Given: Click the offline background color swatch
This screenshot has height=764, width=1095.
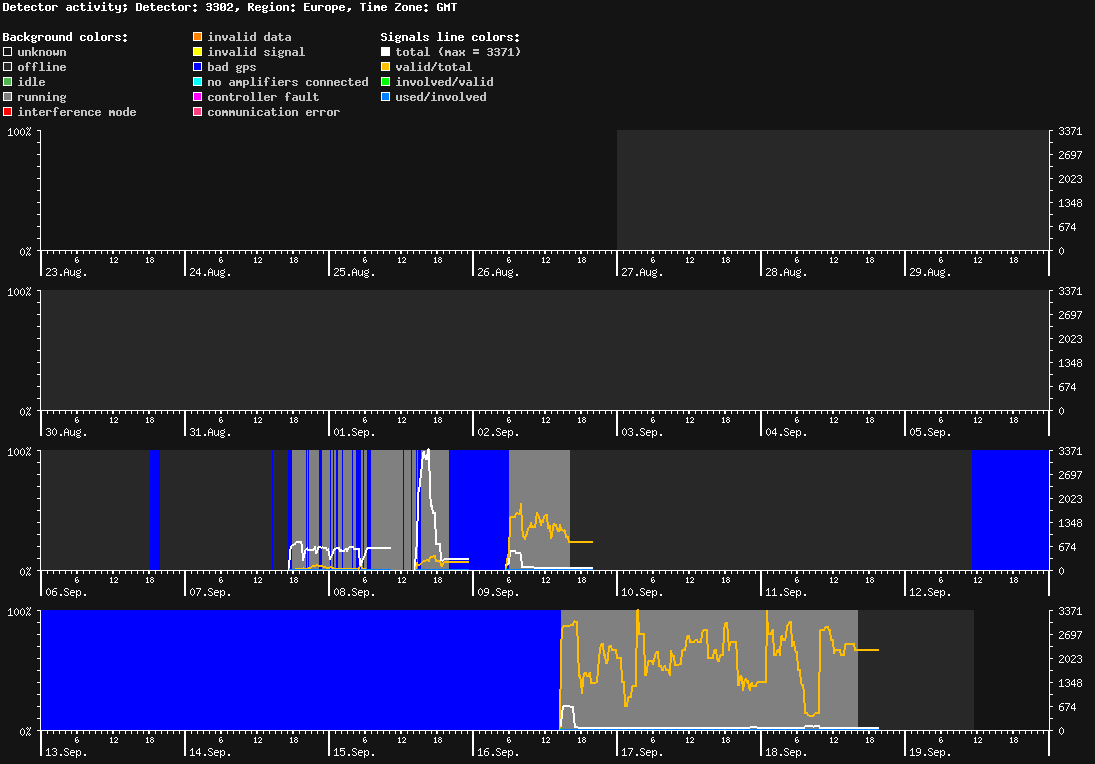Looking at the screenshot, I should coord(8,67).
